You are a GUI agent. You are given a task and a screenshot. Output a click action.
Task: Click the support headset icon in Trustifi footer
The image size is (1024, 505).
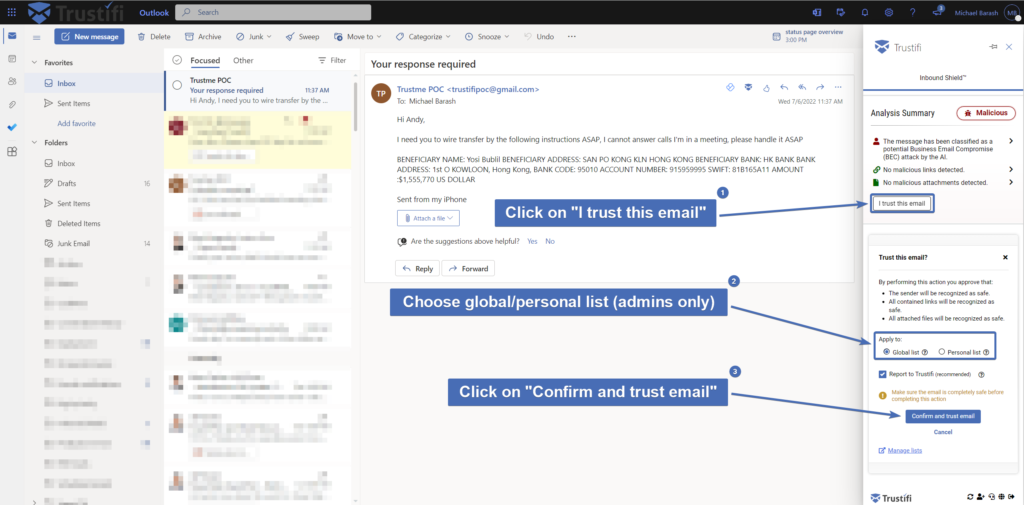coord(992,497)
